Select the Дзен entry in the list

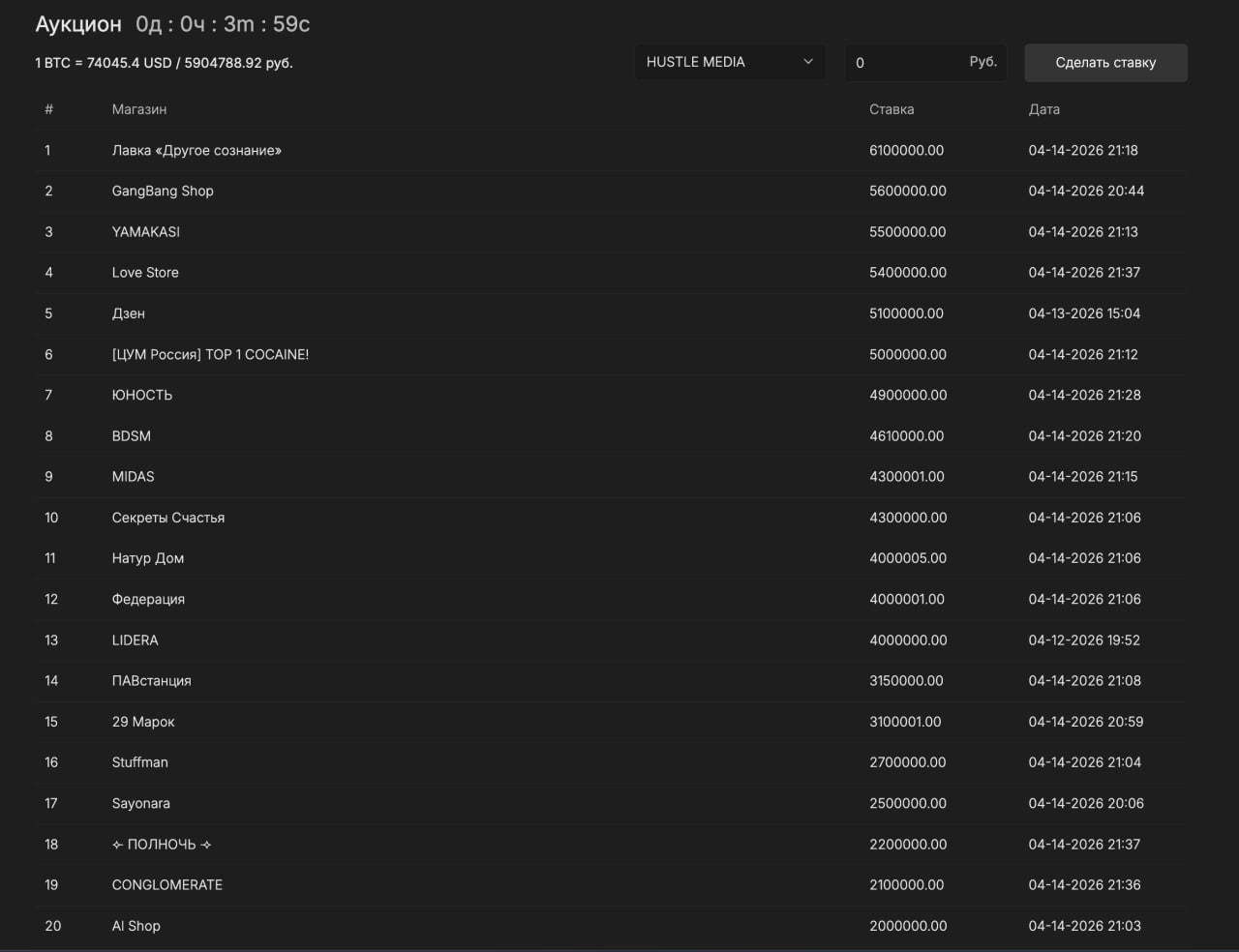tap(128, 313)
